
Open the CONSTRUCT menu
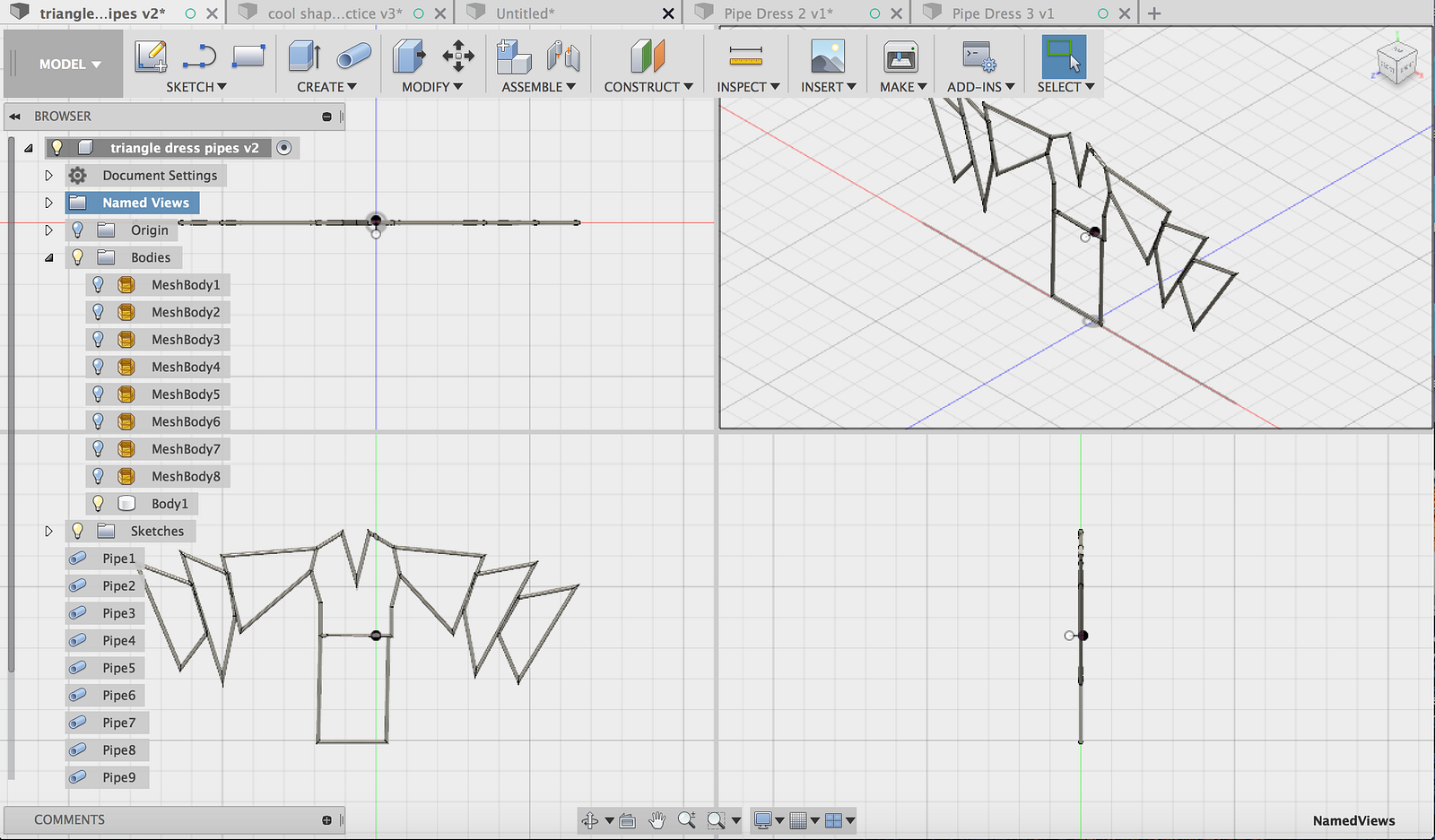tap(648, 87)
